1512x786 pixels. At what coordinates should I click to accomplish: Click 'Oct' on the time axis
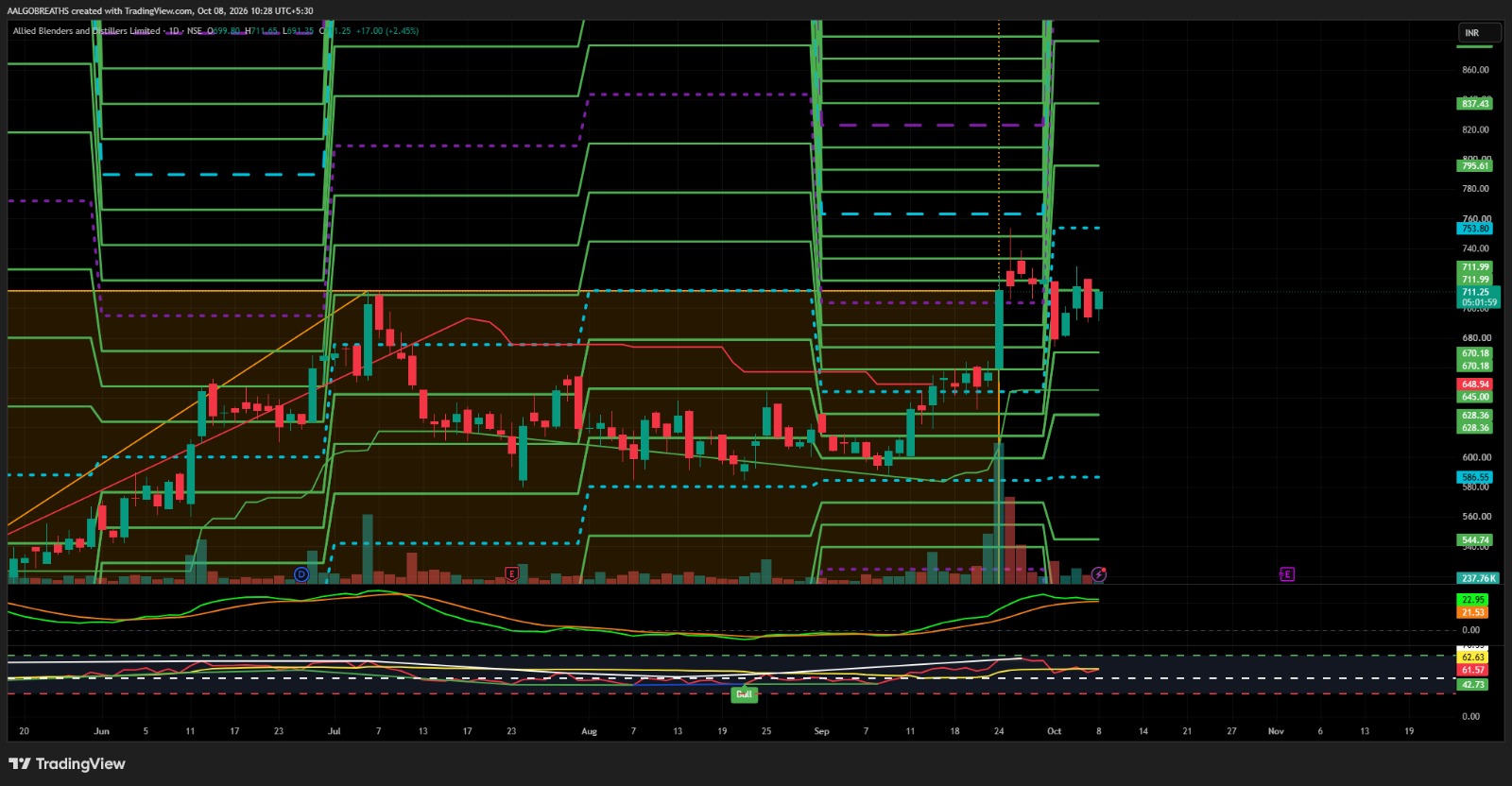pyautogui.click(x=1054, y=731)
